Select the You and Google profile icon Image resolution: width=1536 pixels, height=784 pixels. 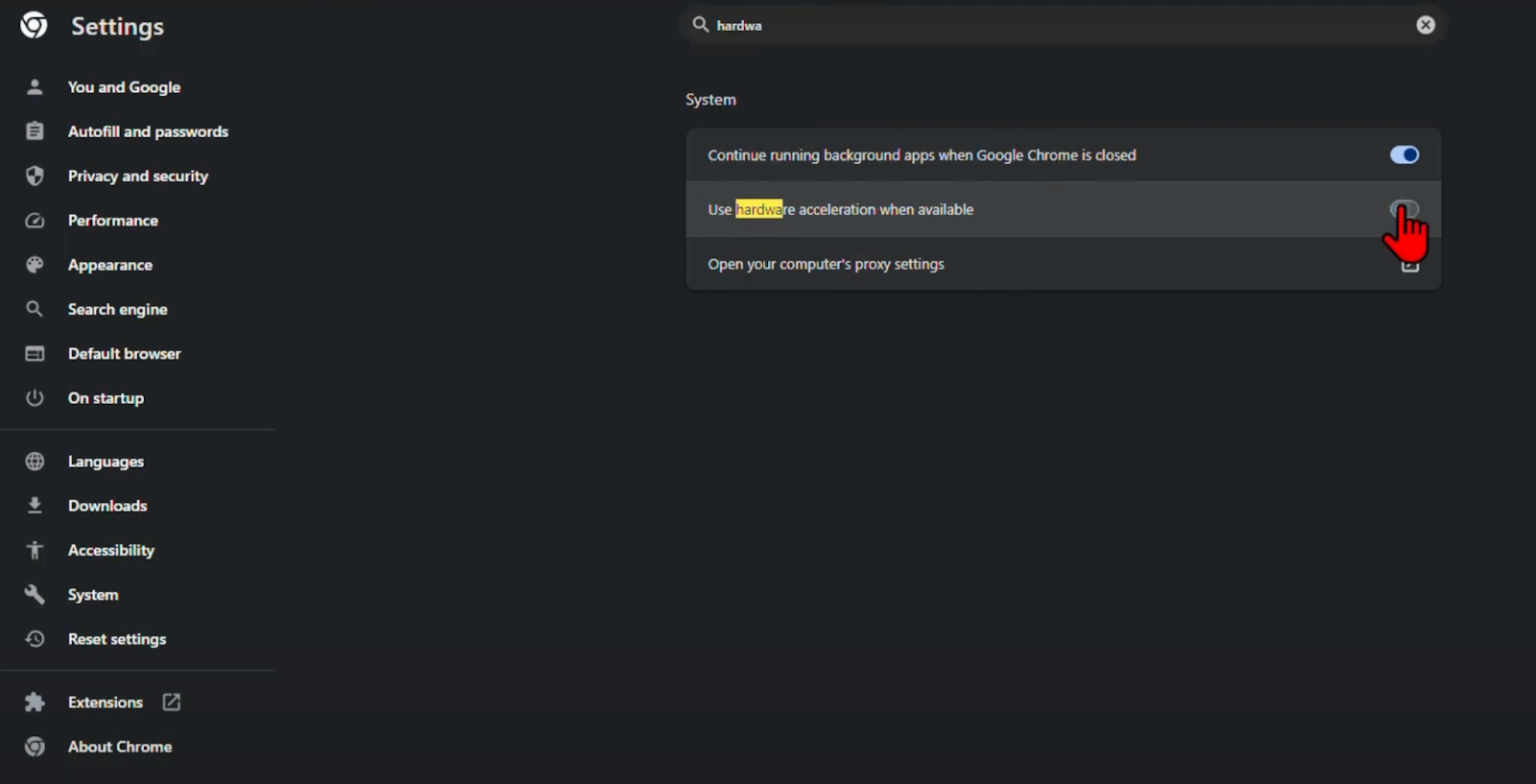tap(34, 87)
